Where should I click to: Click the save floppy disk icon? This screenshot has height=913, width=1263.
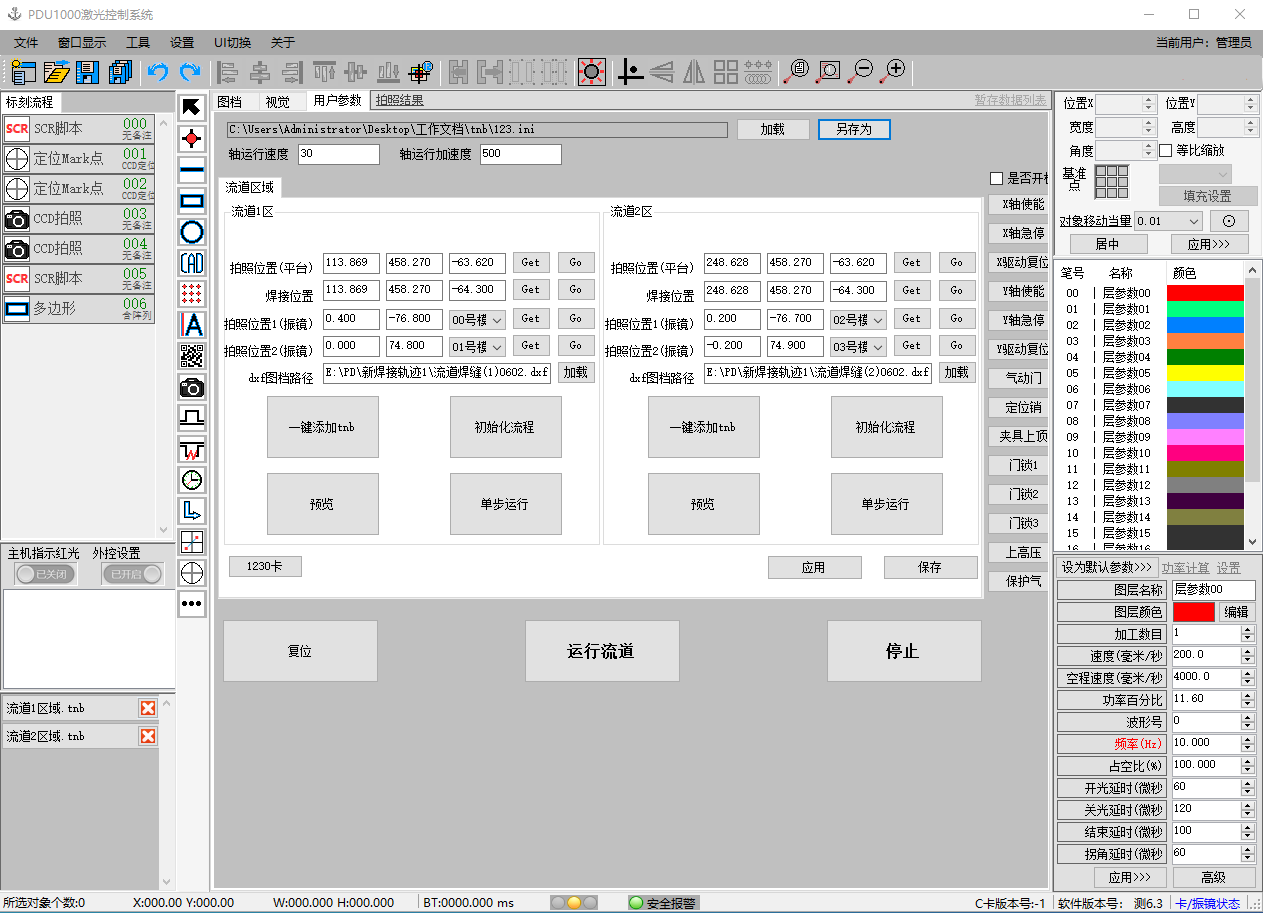(x=88, y=72)
